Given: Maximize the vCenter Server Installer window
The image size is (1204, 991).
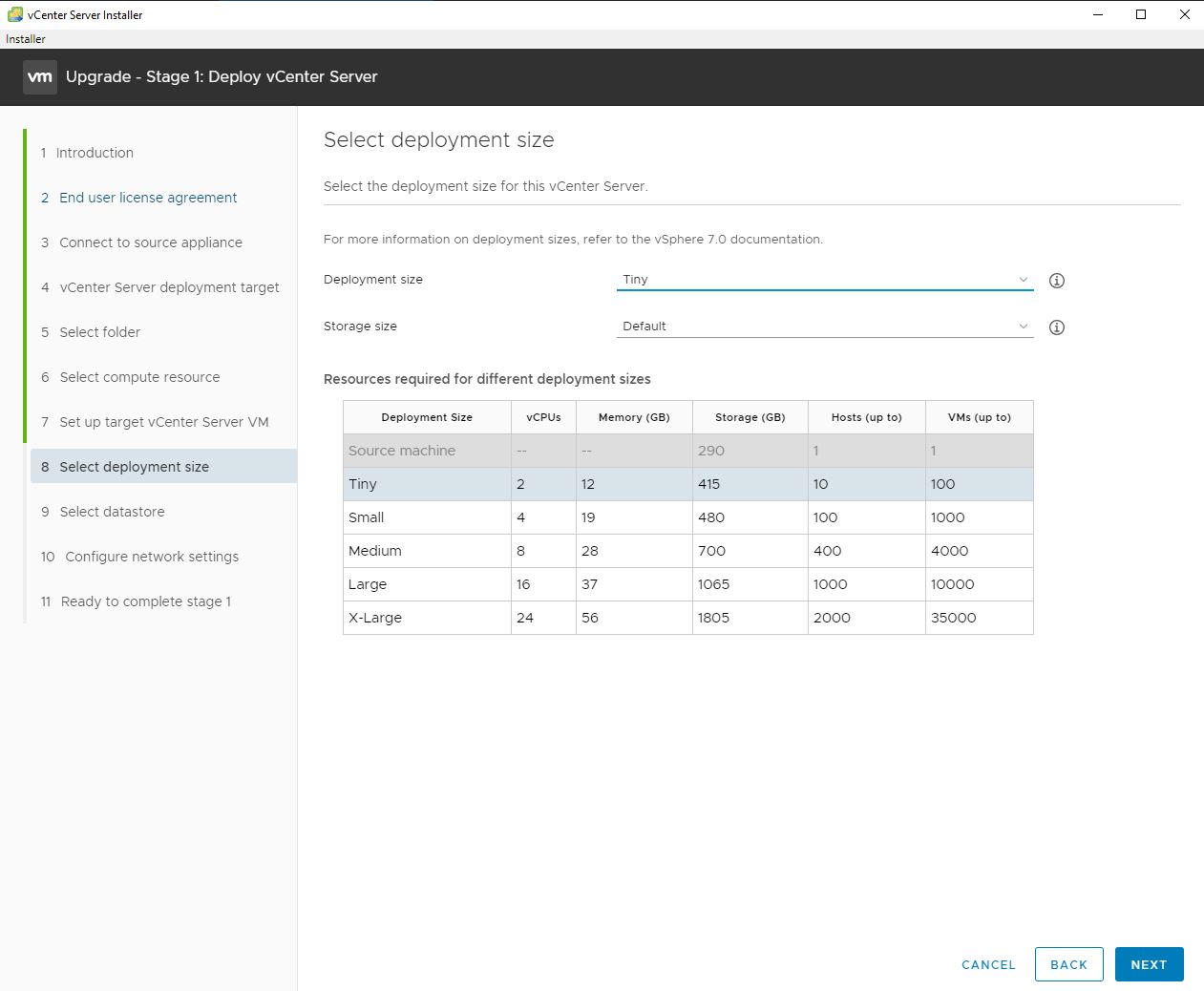Looking at the screenshot, I should point(1141,14).
